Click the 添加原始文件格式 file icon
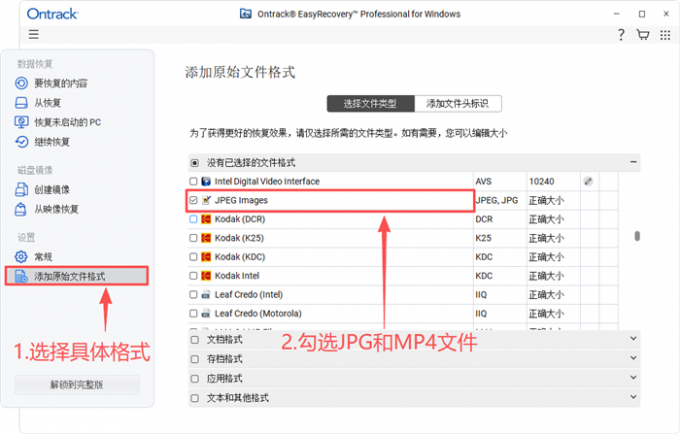This screenshot has width=680, height=434. 21,276
